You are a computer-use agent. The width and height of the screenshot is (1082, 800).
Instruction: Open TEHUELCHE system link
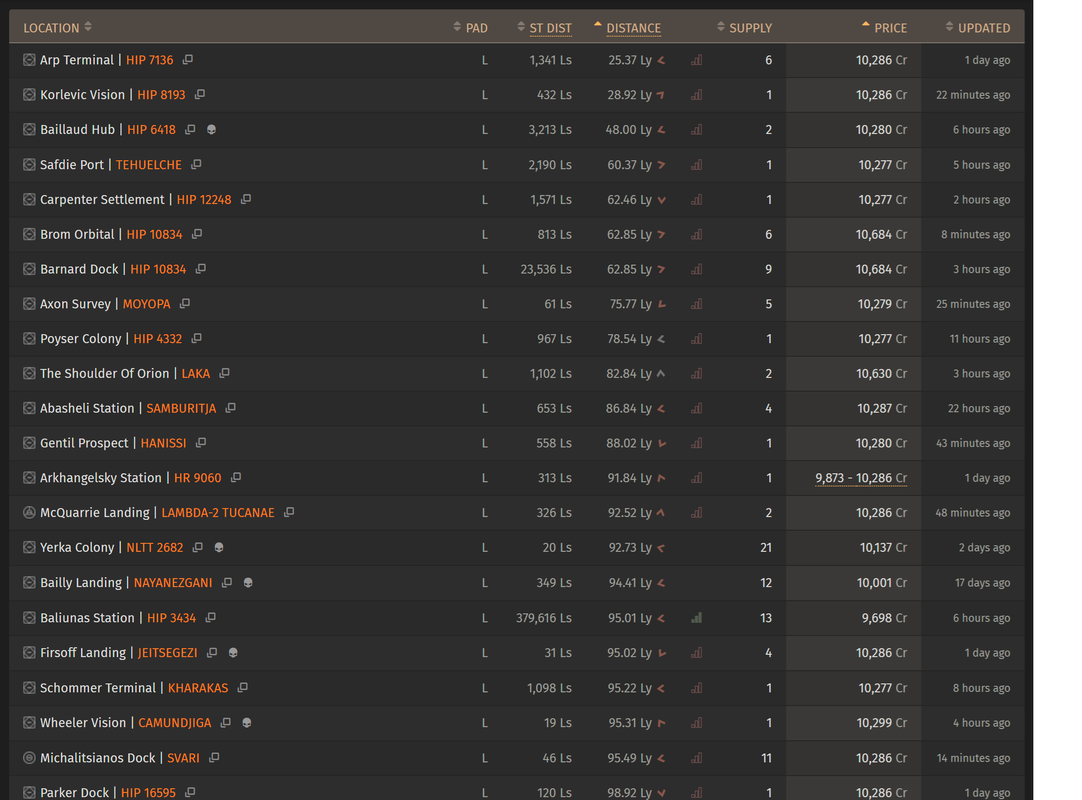pos(149,164)
